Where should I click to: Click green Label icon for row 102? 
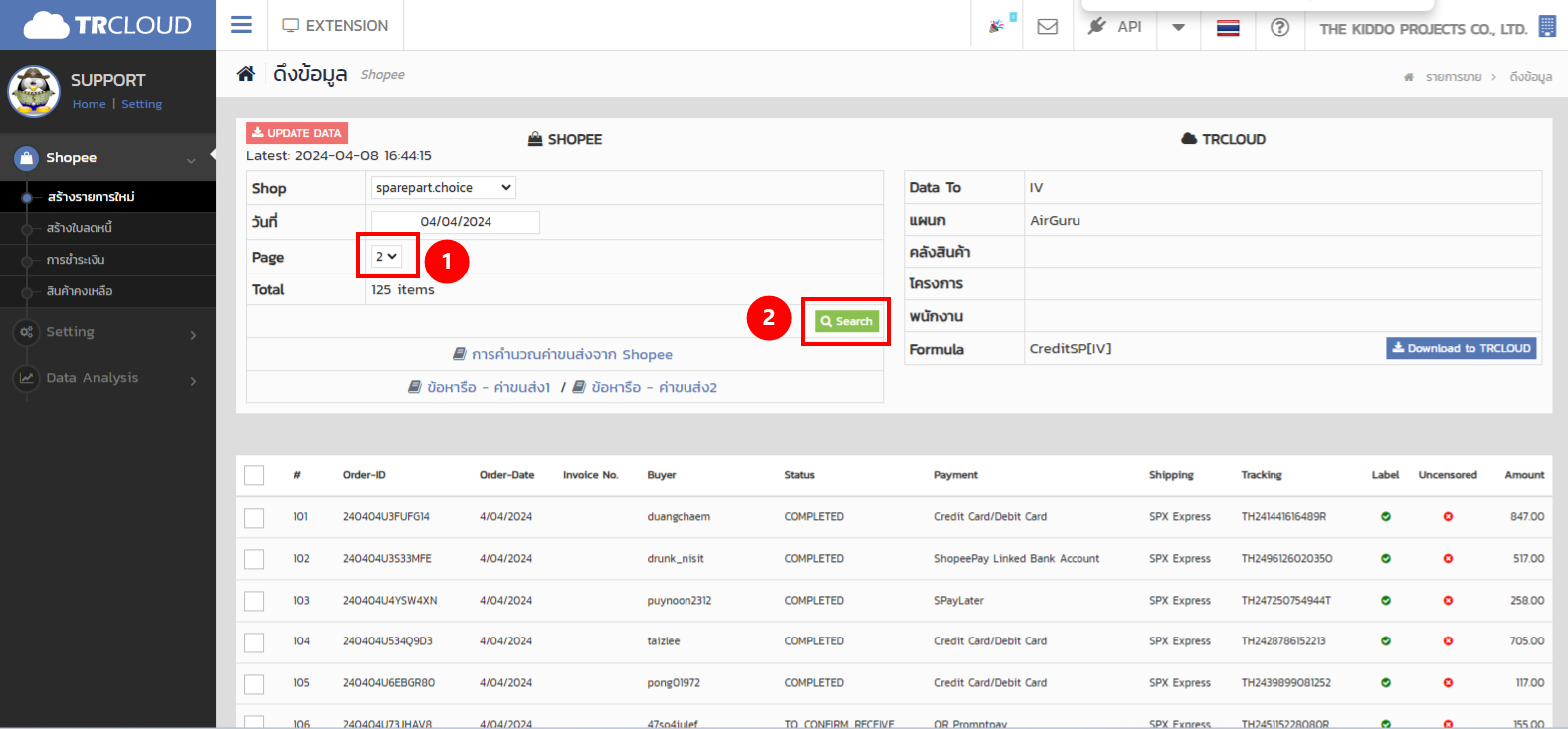tap(1385, 559)
